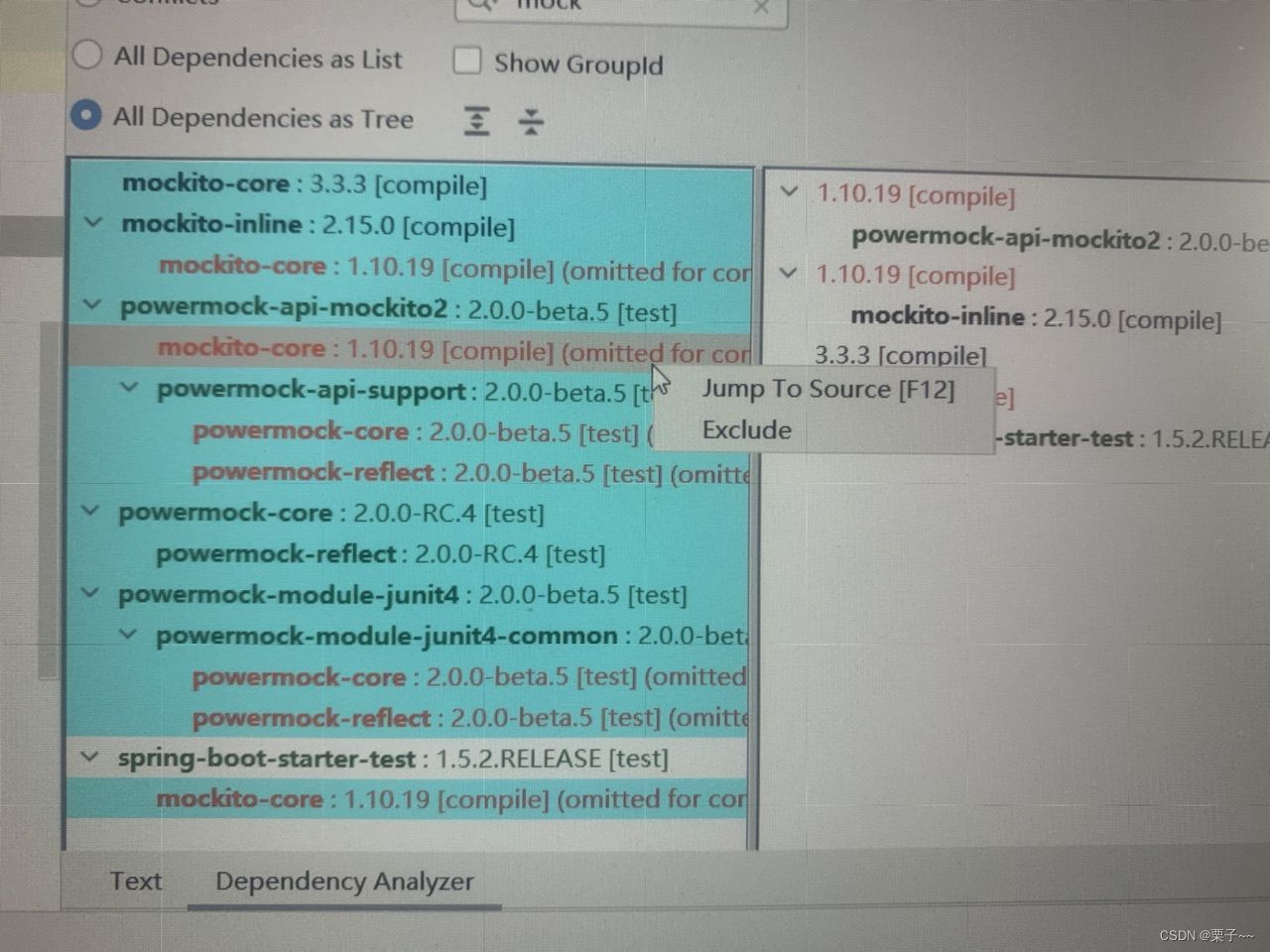Collapse the powermock-module-junit4 2.0.0-beta.5 node

pyautogui.click(x=90, y=593)
